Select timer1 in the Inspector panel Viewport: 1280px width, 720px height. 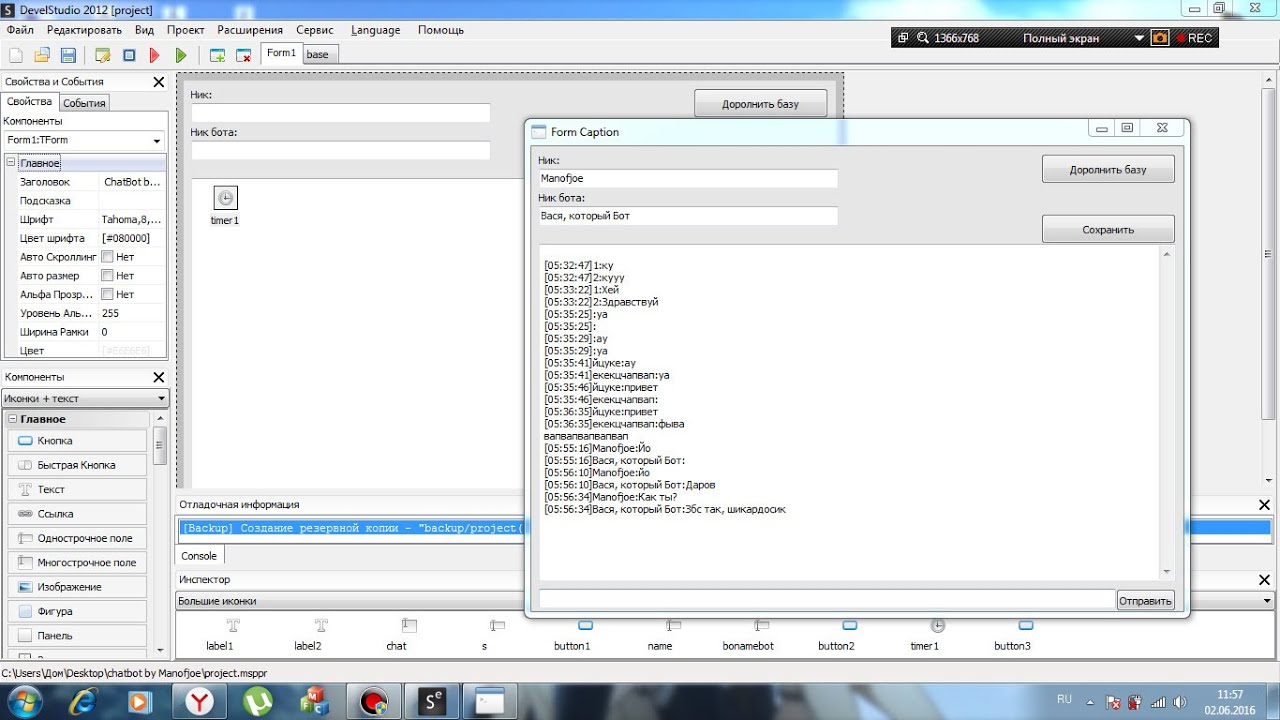(924, 635)
